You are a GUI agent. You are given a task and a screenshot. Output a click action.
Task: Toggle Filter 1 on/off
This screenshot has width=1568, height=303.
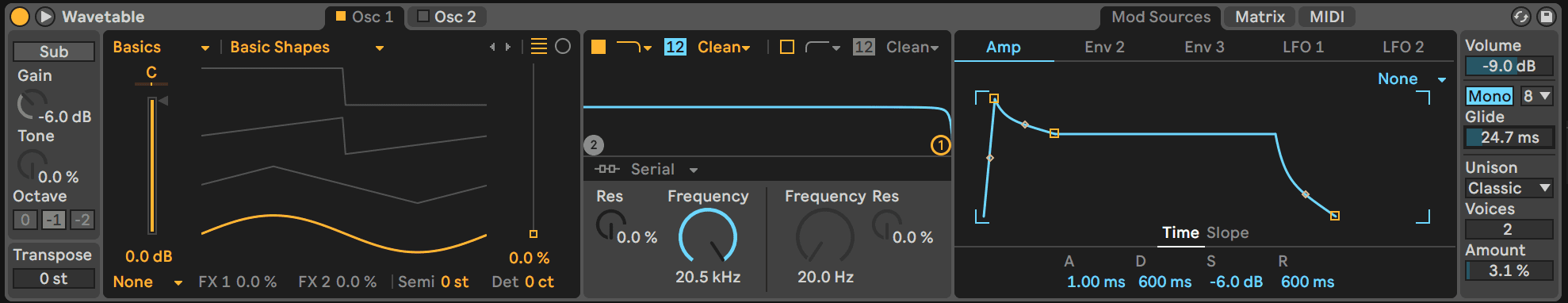(x=599, y=47)
